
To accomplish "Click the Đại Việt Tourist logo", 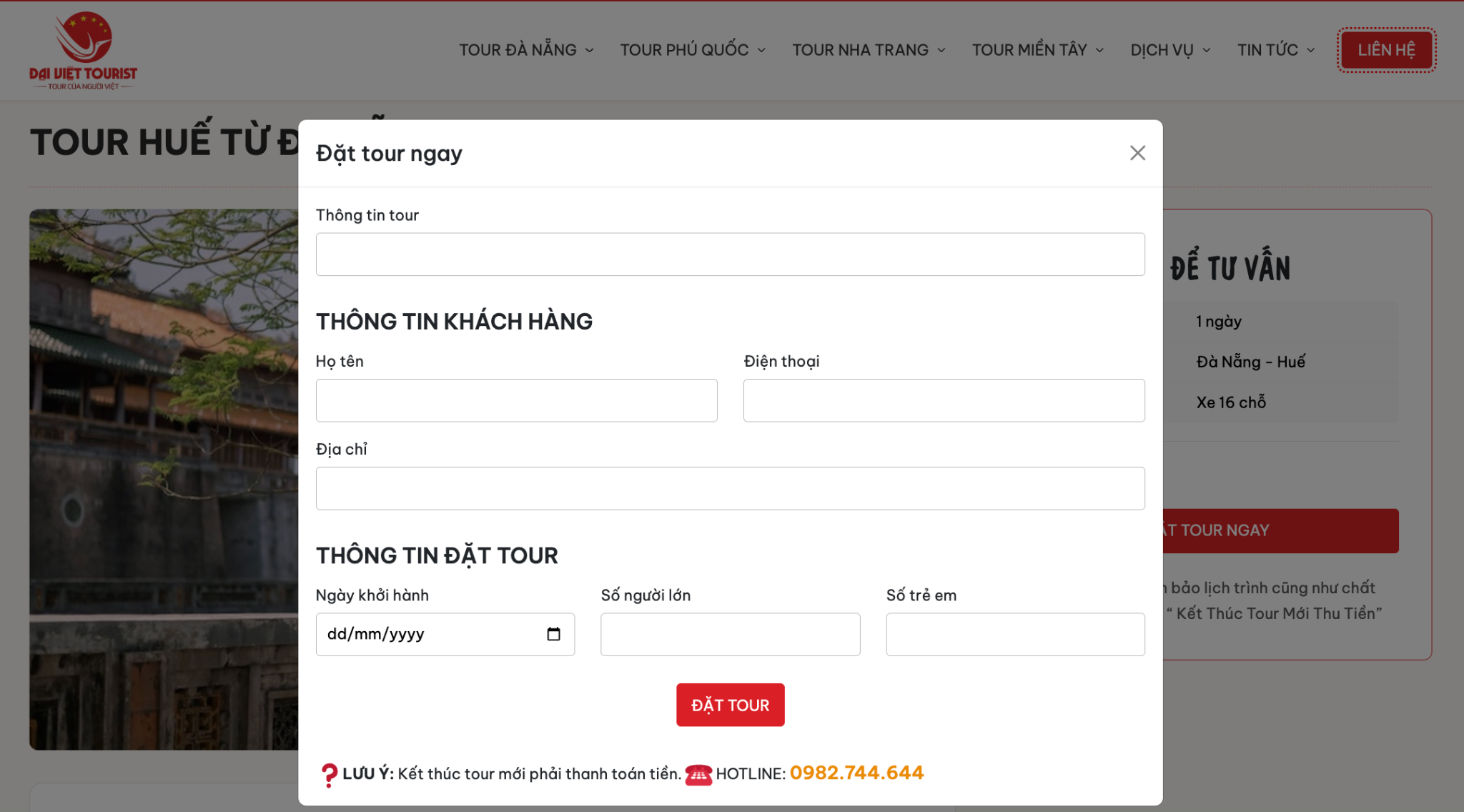I will click(82, 50).
